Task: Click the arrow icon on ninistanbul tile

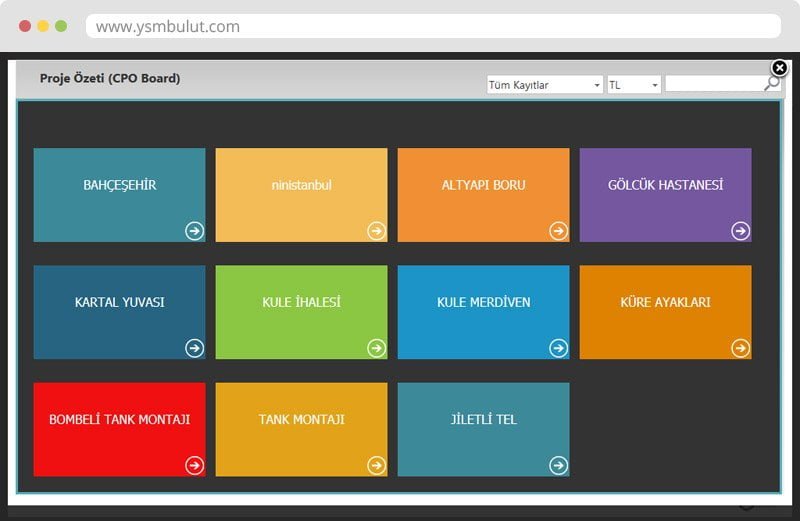Action: coord(376,231)
